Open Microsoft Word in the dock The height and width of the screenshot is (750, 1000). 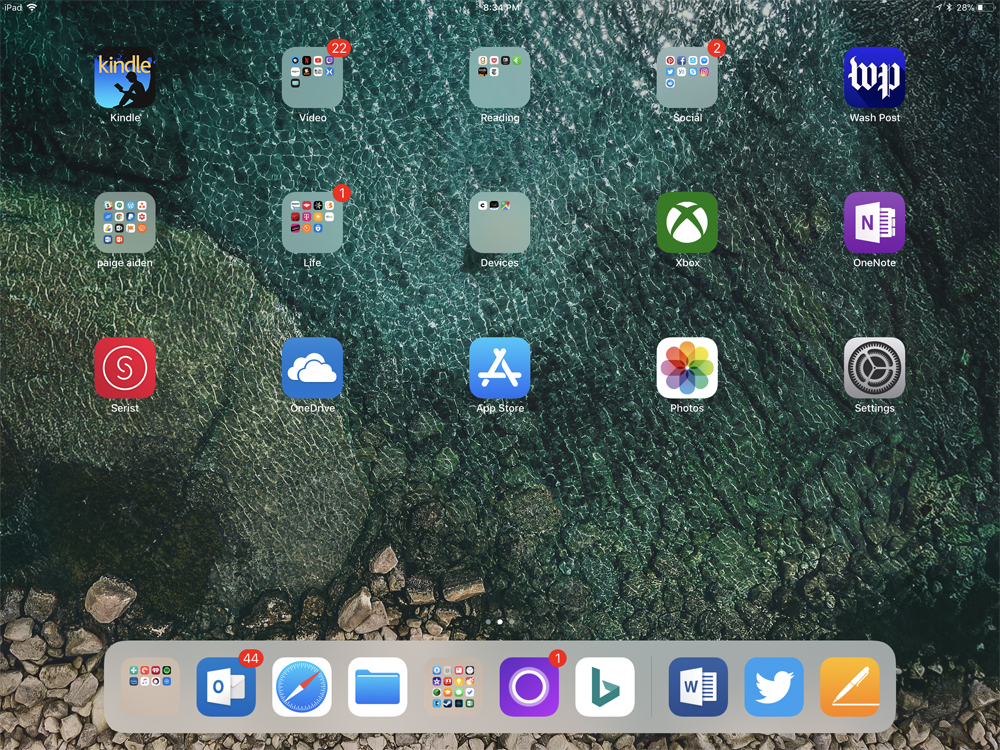[698, 687]
